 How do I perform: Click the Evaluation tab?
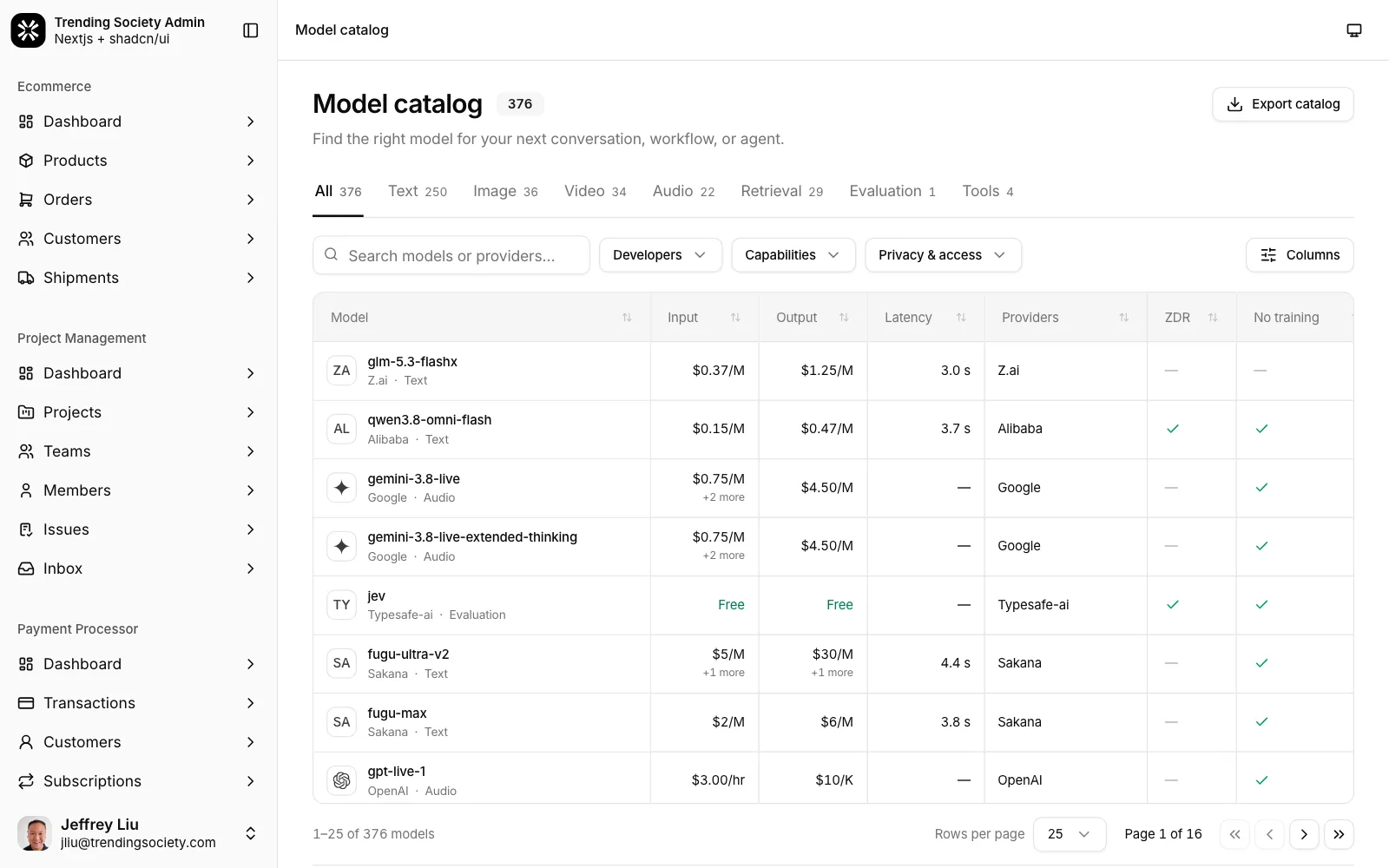[x=892, y=191]
